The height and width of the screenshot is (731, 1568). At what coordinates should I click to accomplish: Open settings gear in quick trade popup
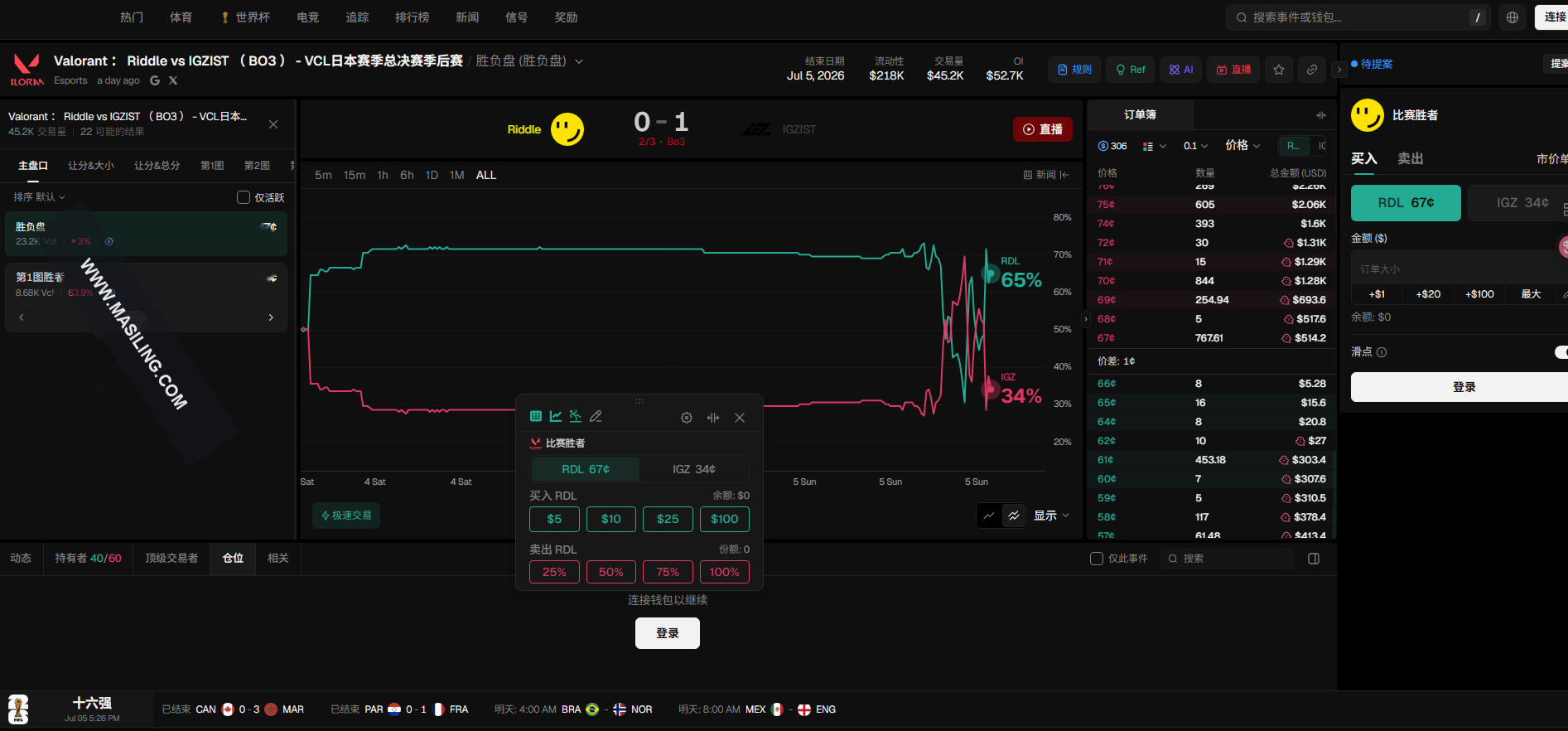(687, 418)
